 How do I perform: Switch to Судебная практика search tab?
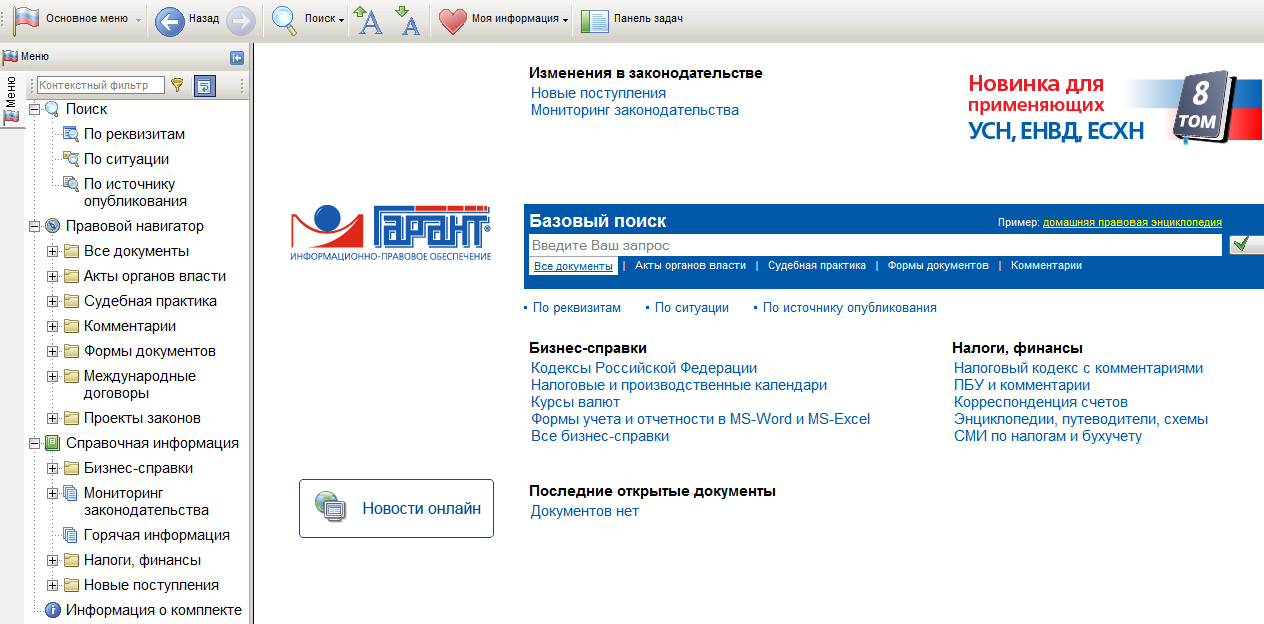pos(816,265)
